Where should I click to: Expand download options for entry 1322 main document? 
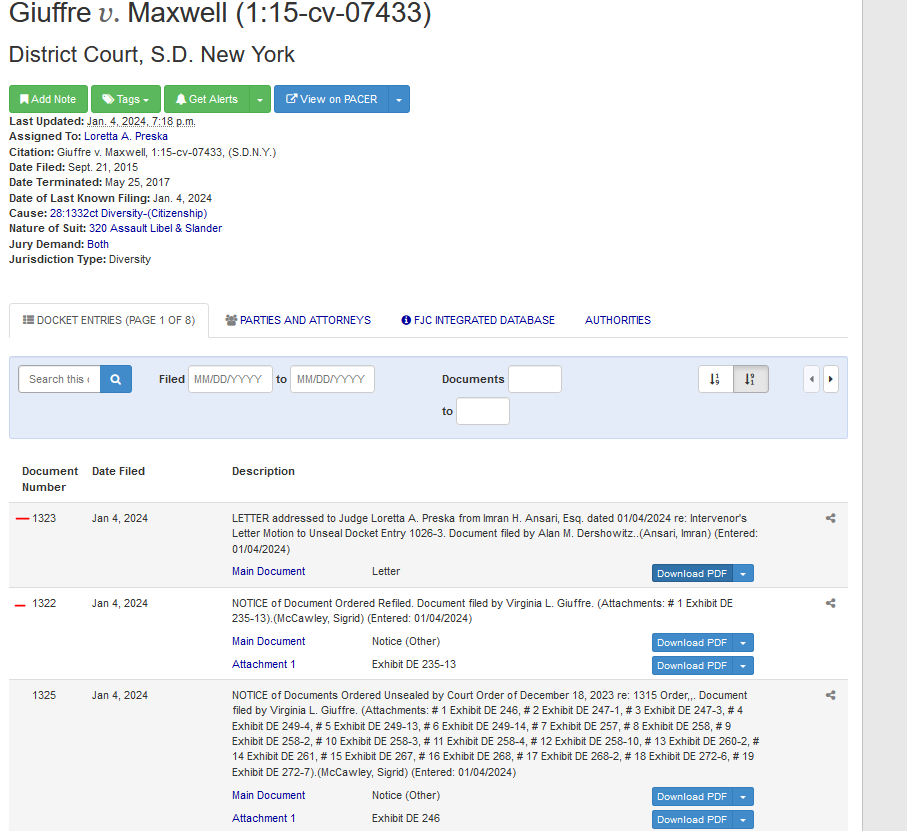(x=743, y=642)
